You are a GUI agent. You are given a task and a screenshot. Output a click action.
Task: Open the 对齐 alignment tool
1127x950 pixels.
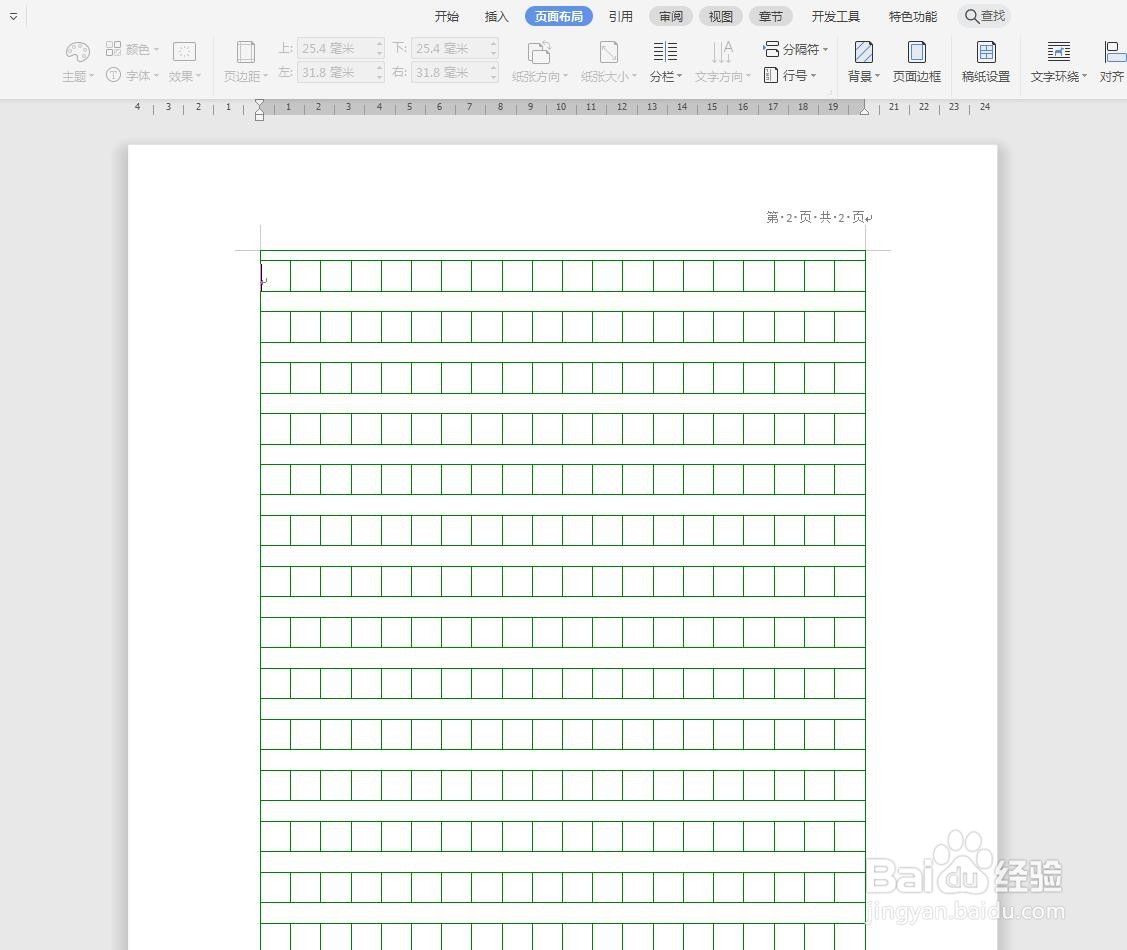tap(1113, 62)
